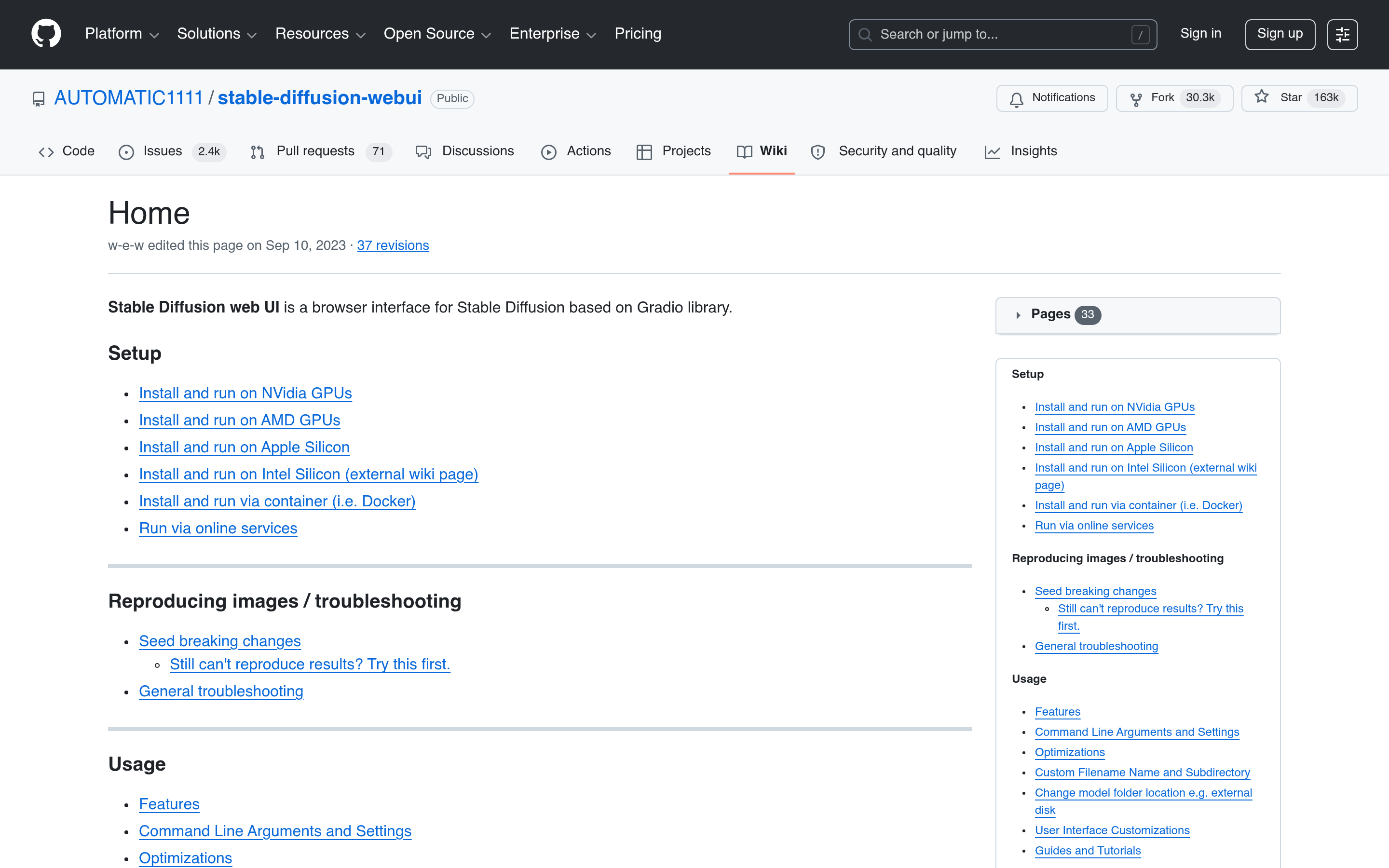Click the Search or jump to field
This screenshot has height=868, width=1389.
click(x=1002, y=34)
